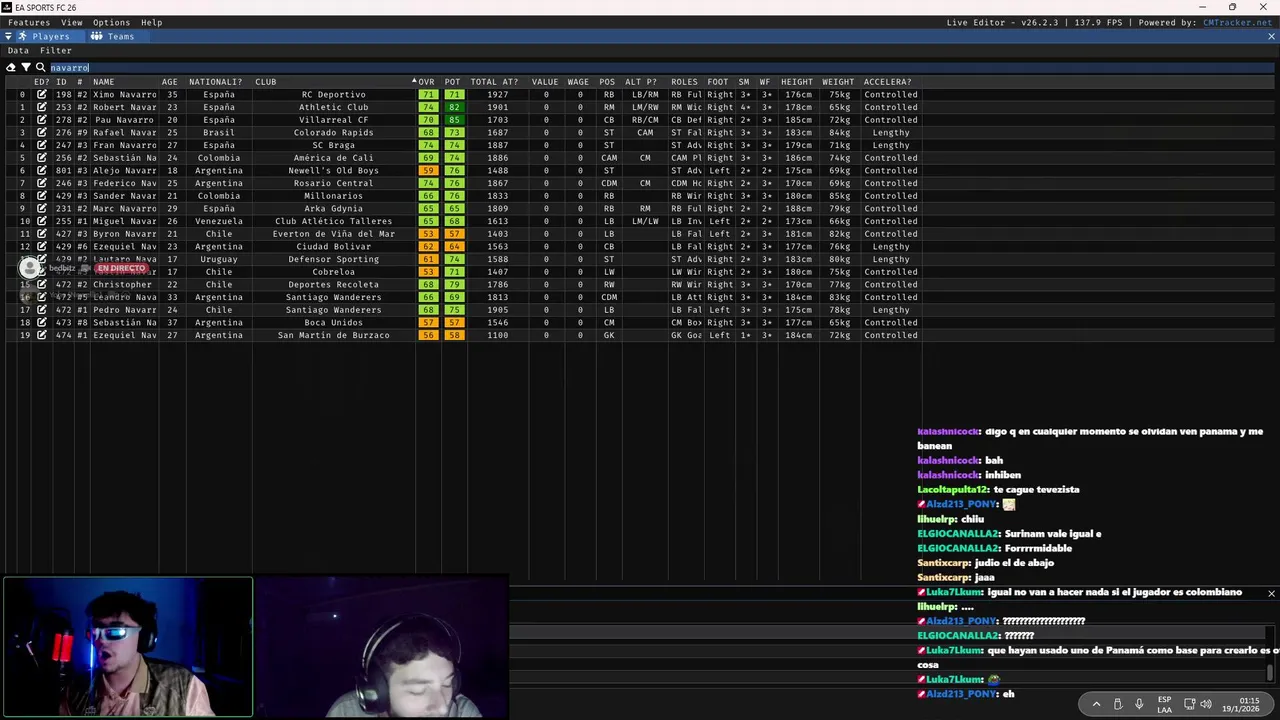Click the microphone icon in system tray
1280x720 pixels.
(1139, 704)
